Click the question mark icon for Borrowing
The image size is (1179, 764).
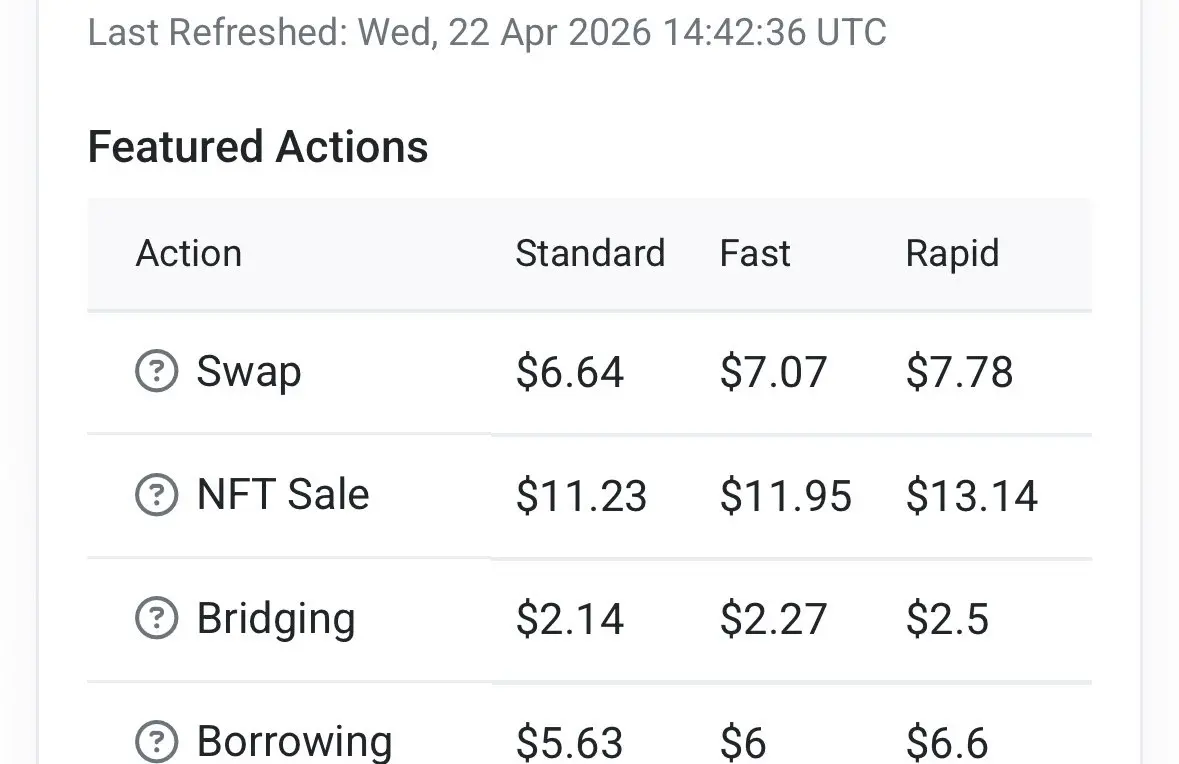156,742
